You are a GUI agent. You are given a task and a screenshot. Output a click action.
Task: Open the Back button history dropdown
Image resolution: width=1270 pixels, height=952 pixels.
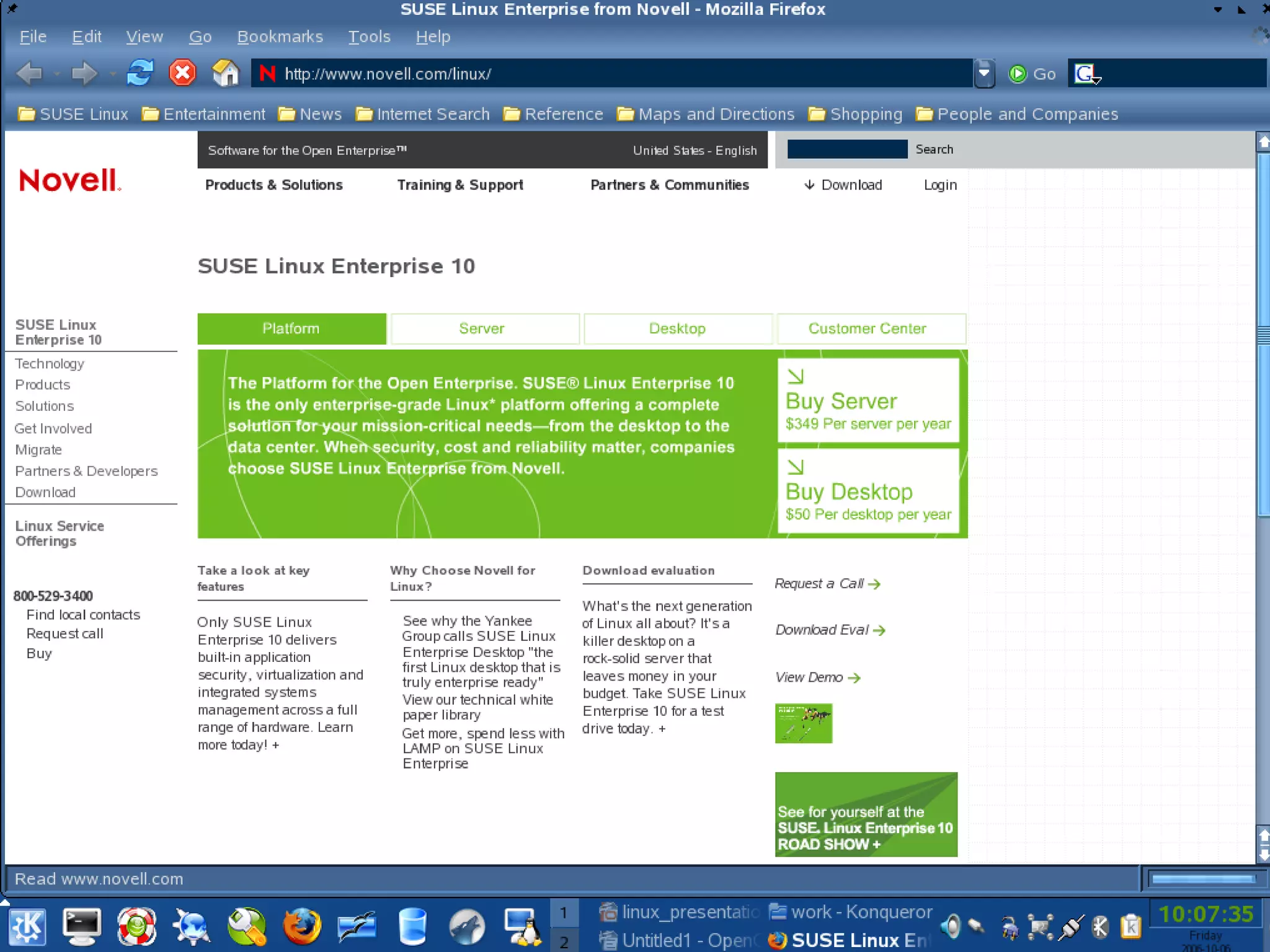[56, 74]
